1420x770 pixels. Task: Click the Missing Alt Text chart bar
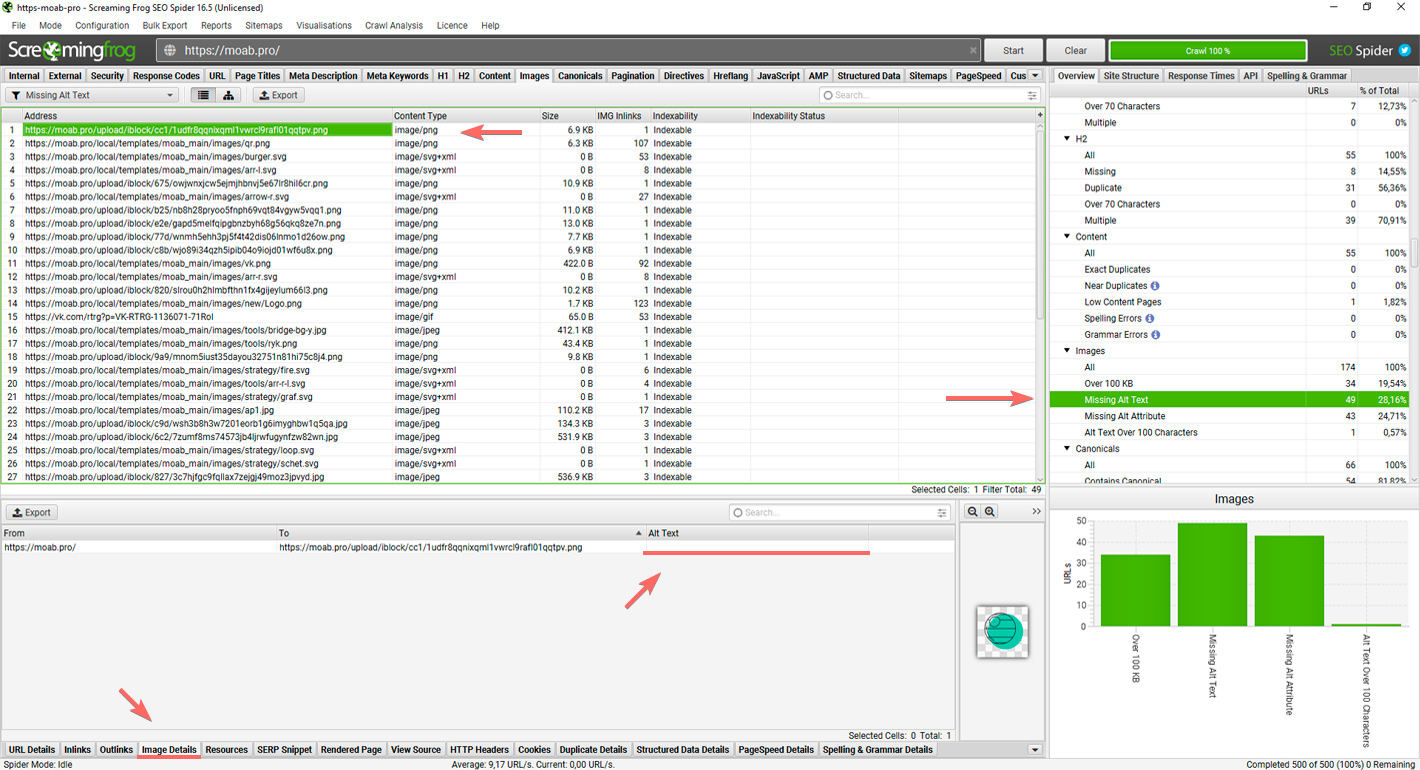pyautogui.click(x=1212, y=575)
